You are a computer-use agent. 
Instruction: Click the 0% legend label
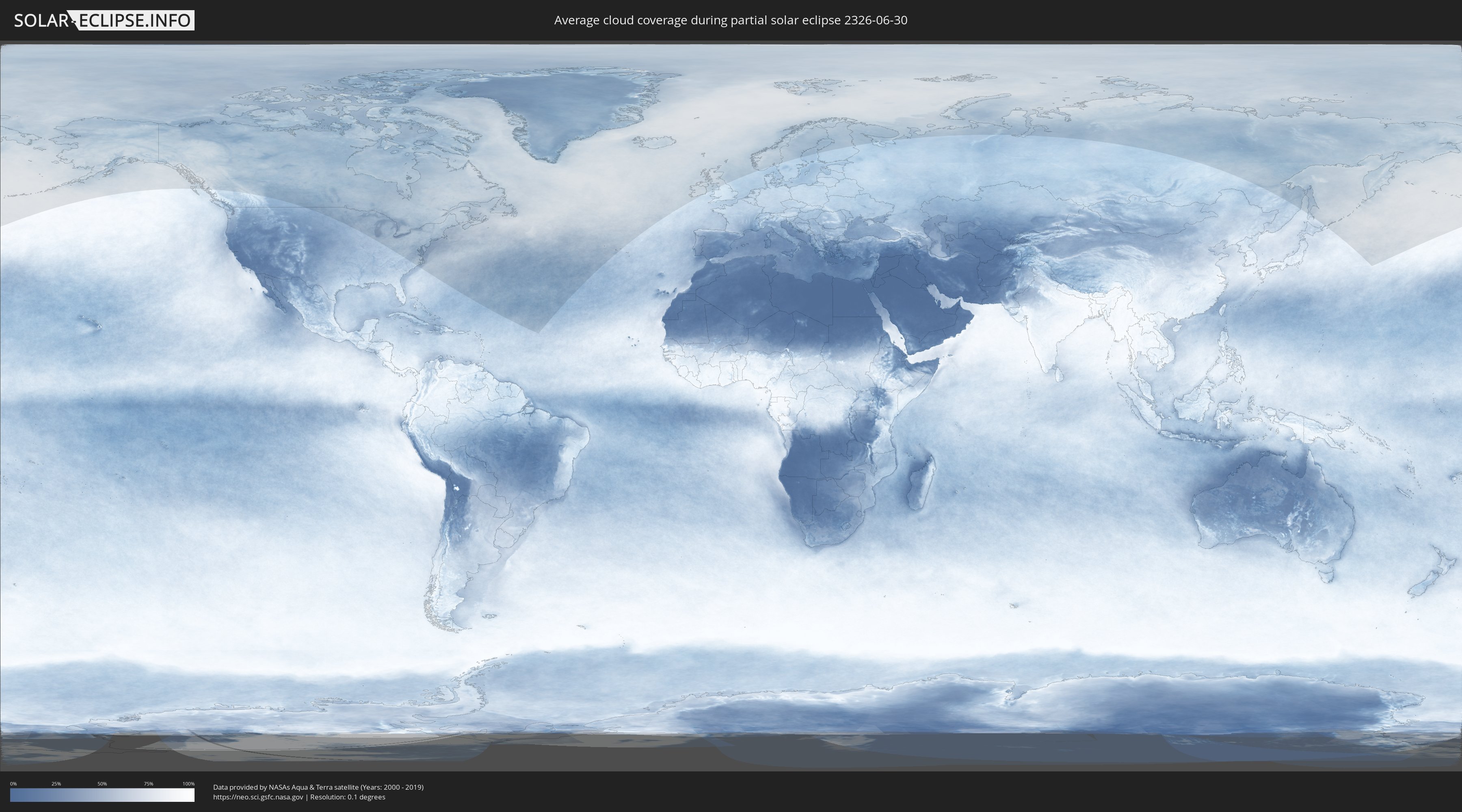(x=13, y=784)
